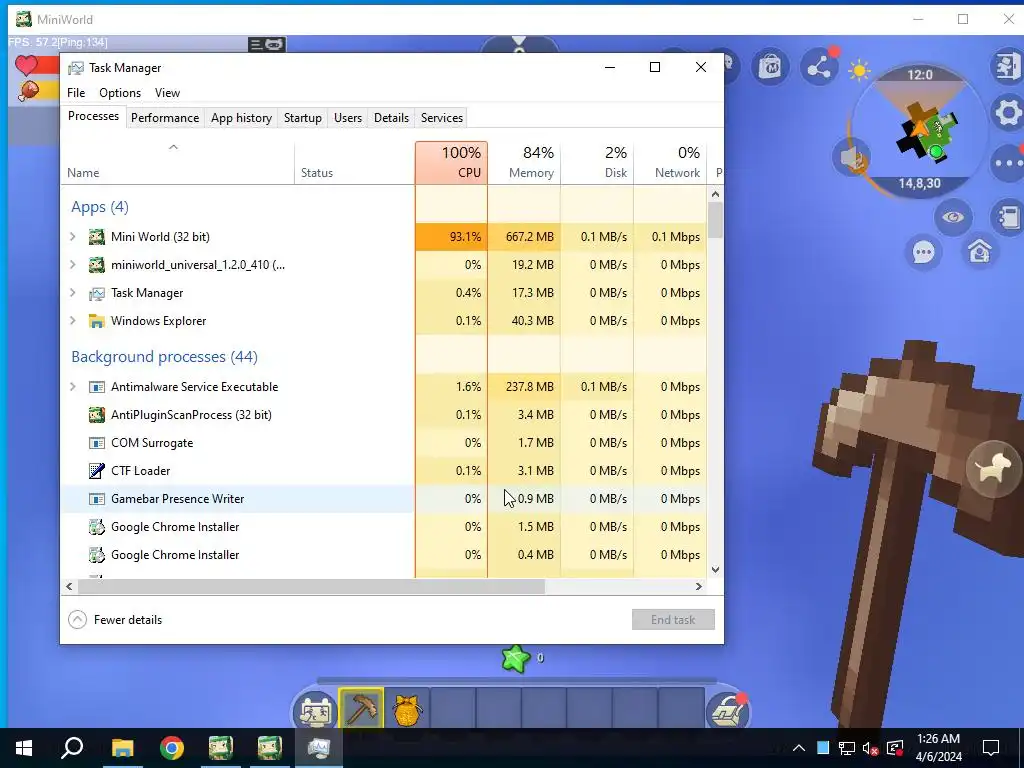Screen dimensions: 1024x768
Task: Open the character avatar icon left of hotbar
Action: (x=315, y=711)
